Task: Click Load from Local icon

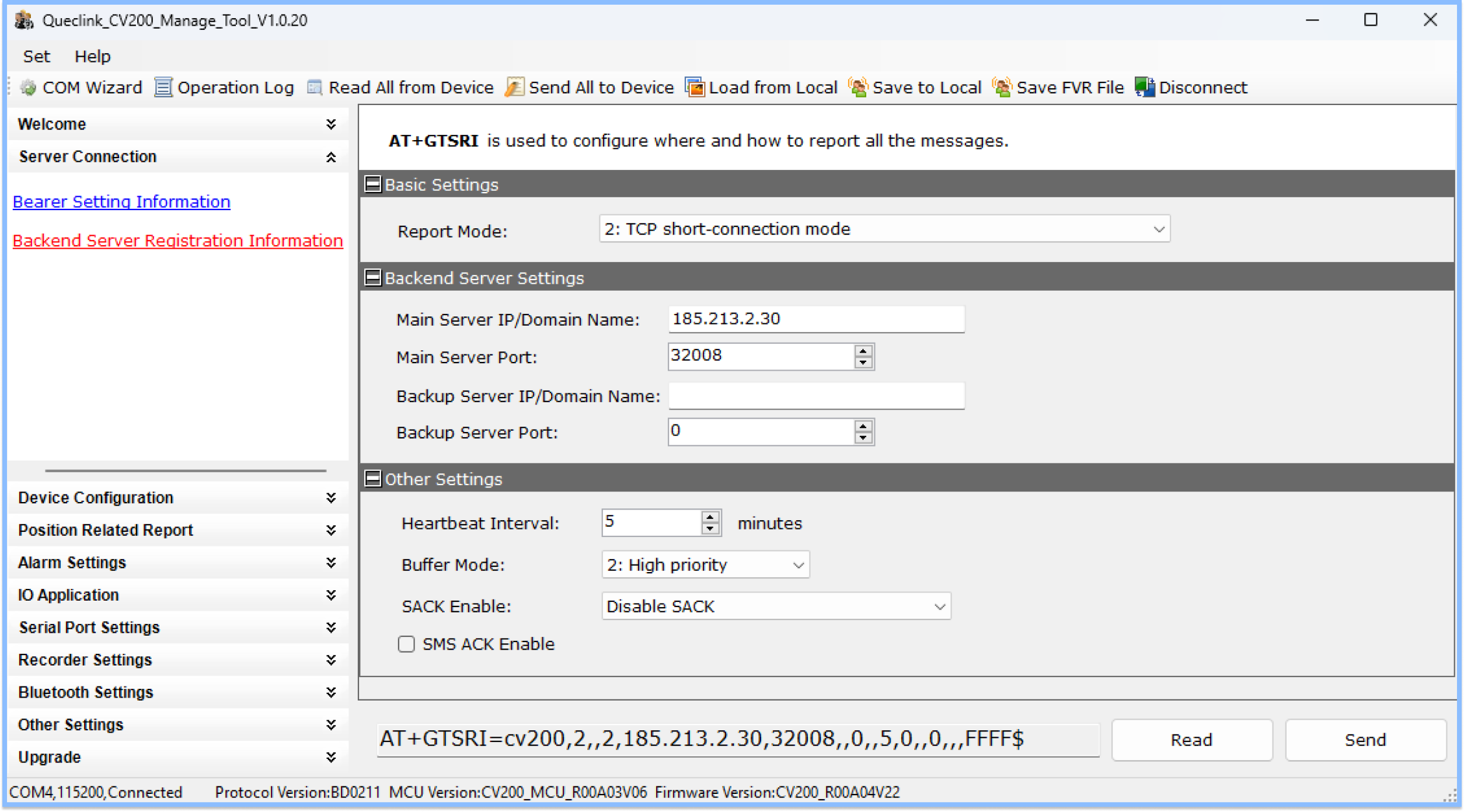Action: (x=695, y=88)
